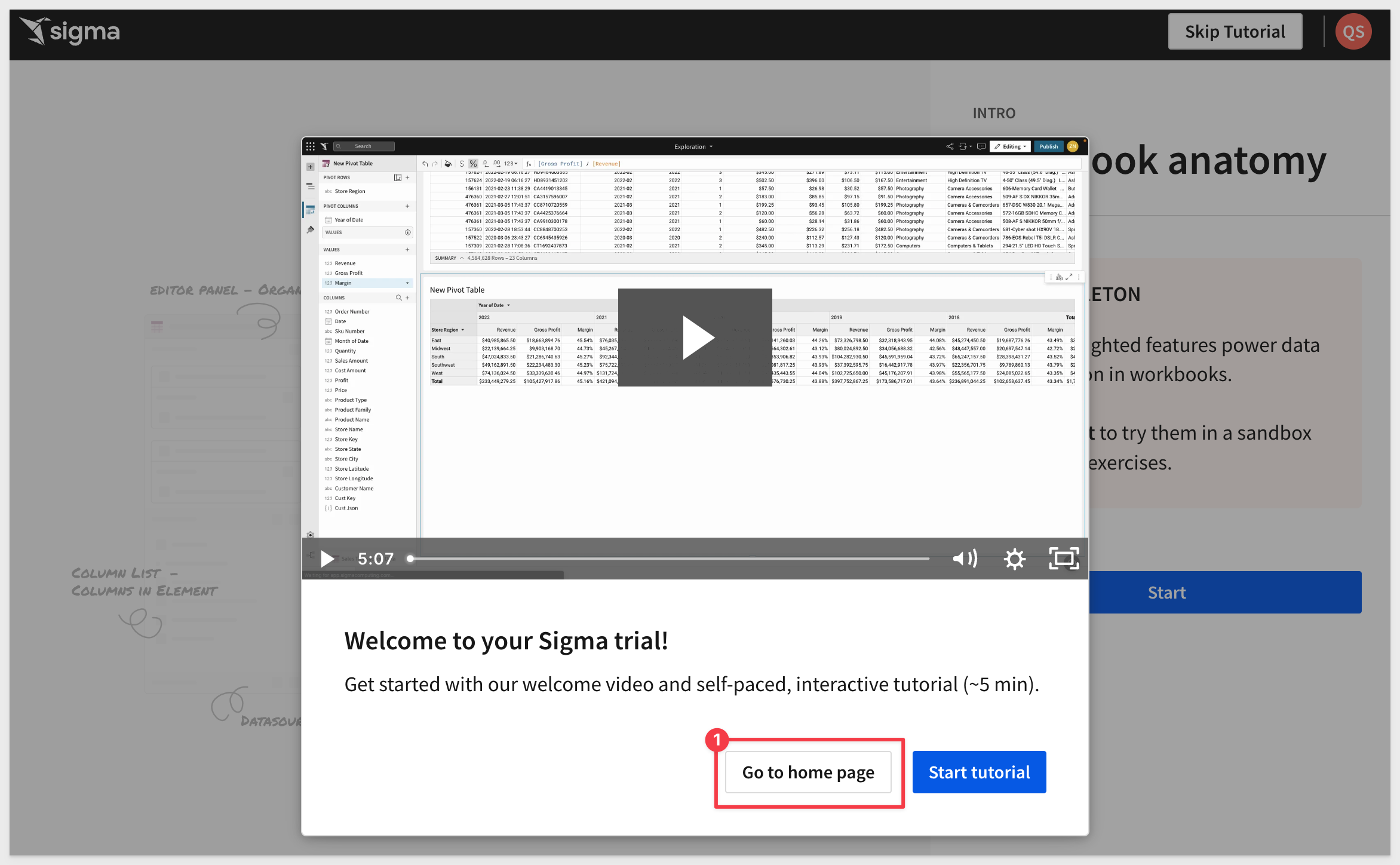Click the Sigma logo
This screenshot has width=1400, height=865.
[x=69, y=32]
